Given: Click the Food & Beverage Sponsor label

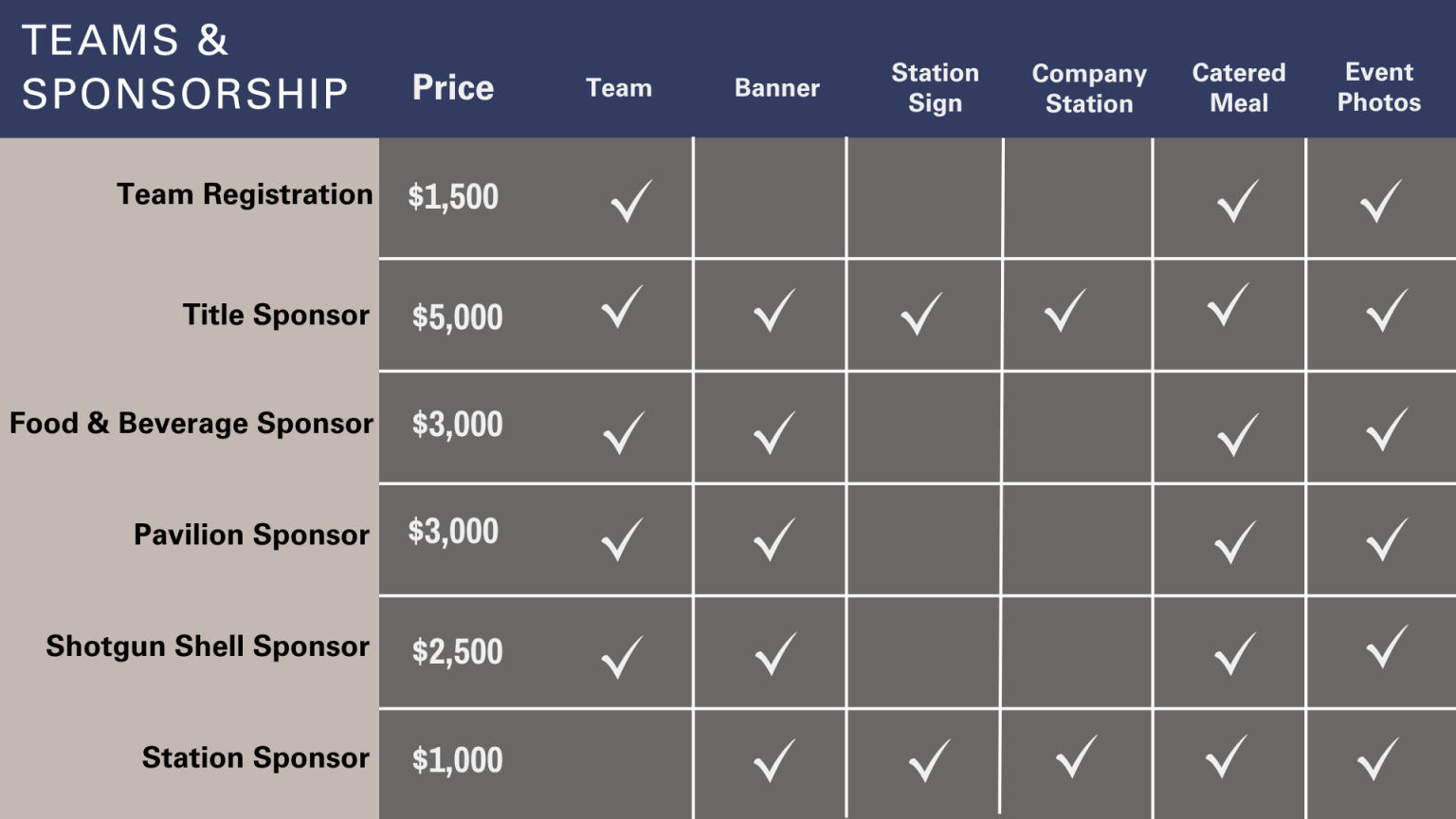Looking at the screenshot, I should click(191, 423).
